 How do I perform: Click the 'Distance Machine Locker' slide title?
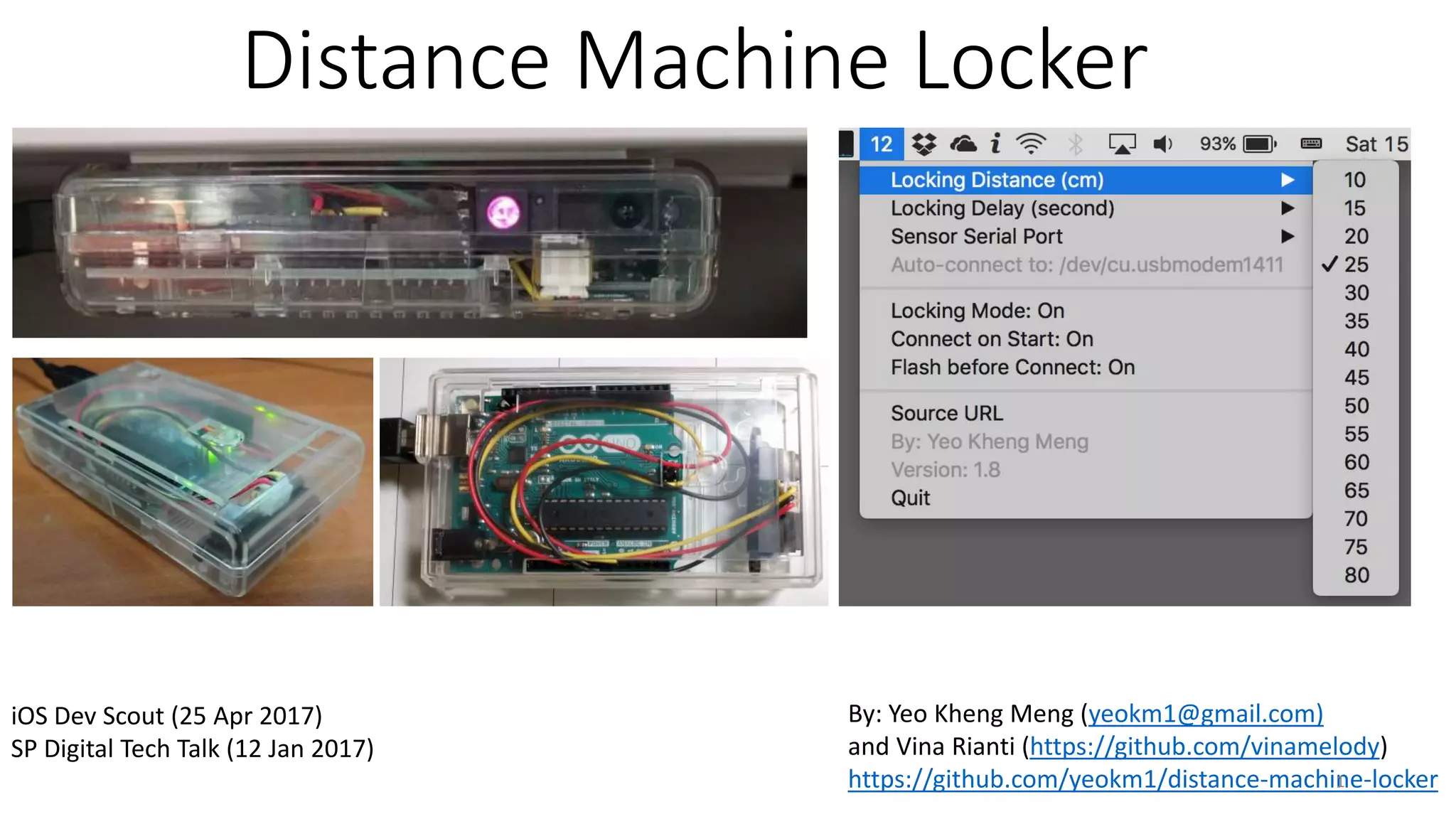pyautogui.click(x=695, y=60)
